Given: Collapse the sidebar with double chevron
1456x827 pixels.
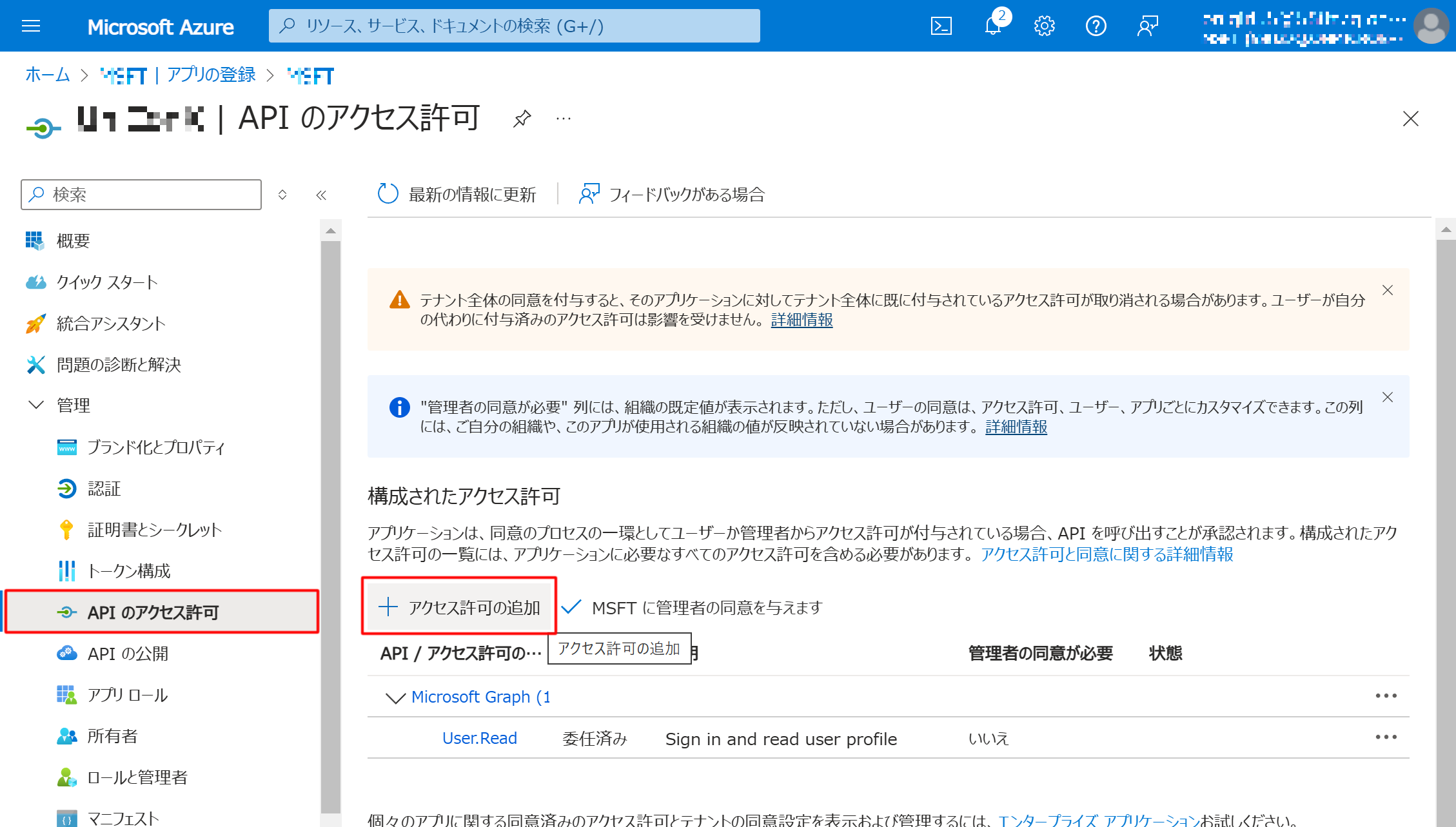Looking at the screenshot, I should pos(321,195).
